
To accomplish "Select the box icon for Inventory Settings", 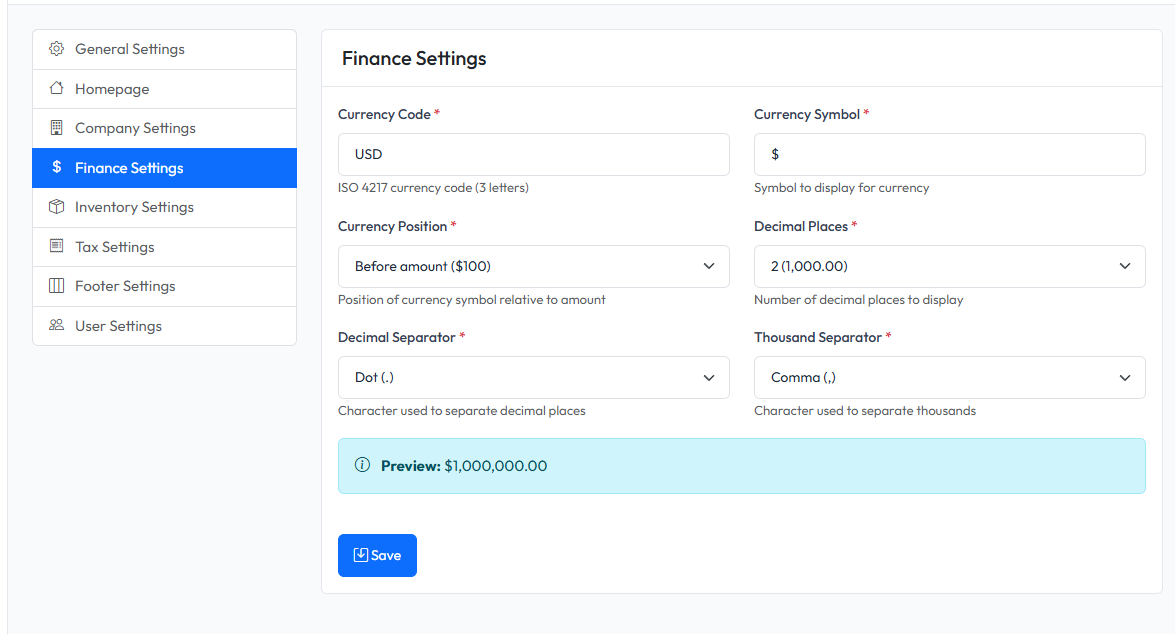I will point(57,207).
